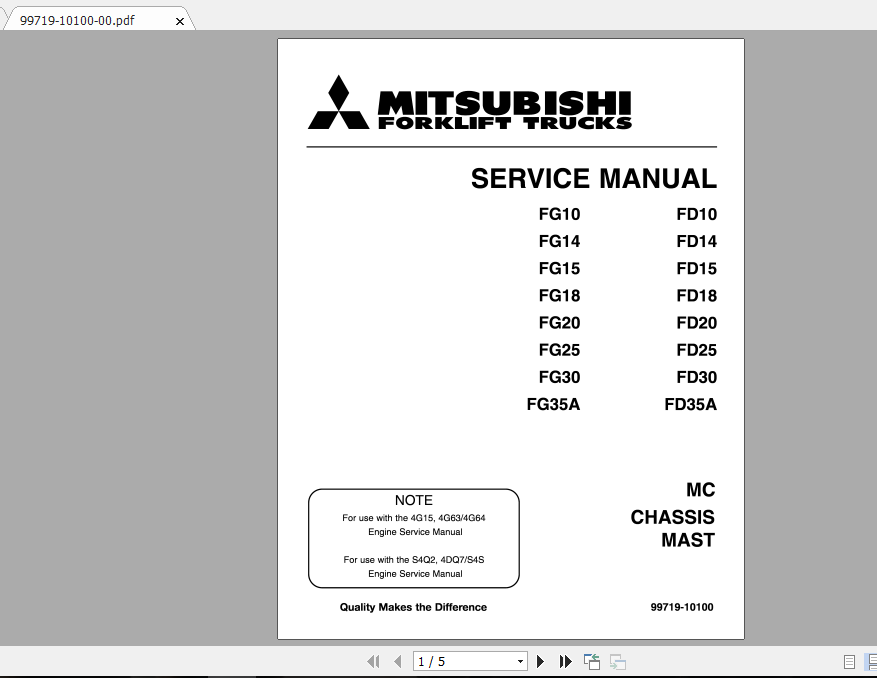Click the SERVICE MANUAL heading text
This screenshot has width=877, height=678.
pyautogui.click(x=593, y=179)
